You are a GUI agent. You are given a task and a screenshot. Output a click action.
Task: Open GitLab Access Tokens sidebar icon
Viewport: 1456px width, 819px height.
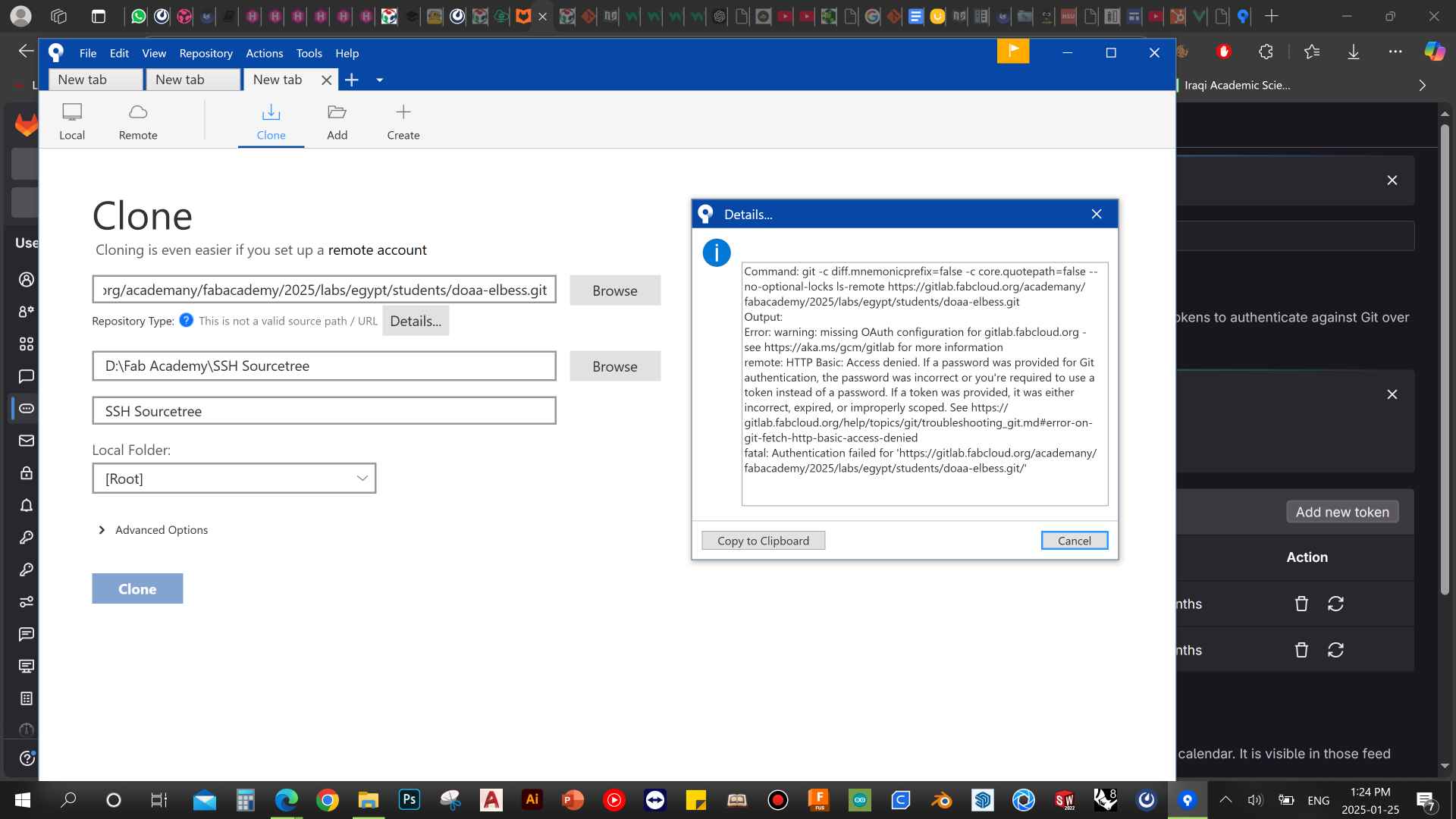coord(27,408)
